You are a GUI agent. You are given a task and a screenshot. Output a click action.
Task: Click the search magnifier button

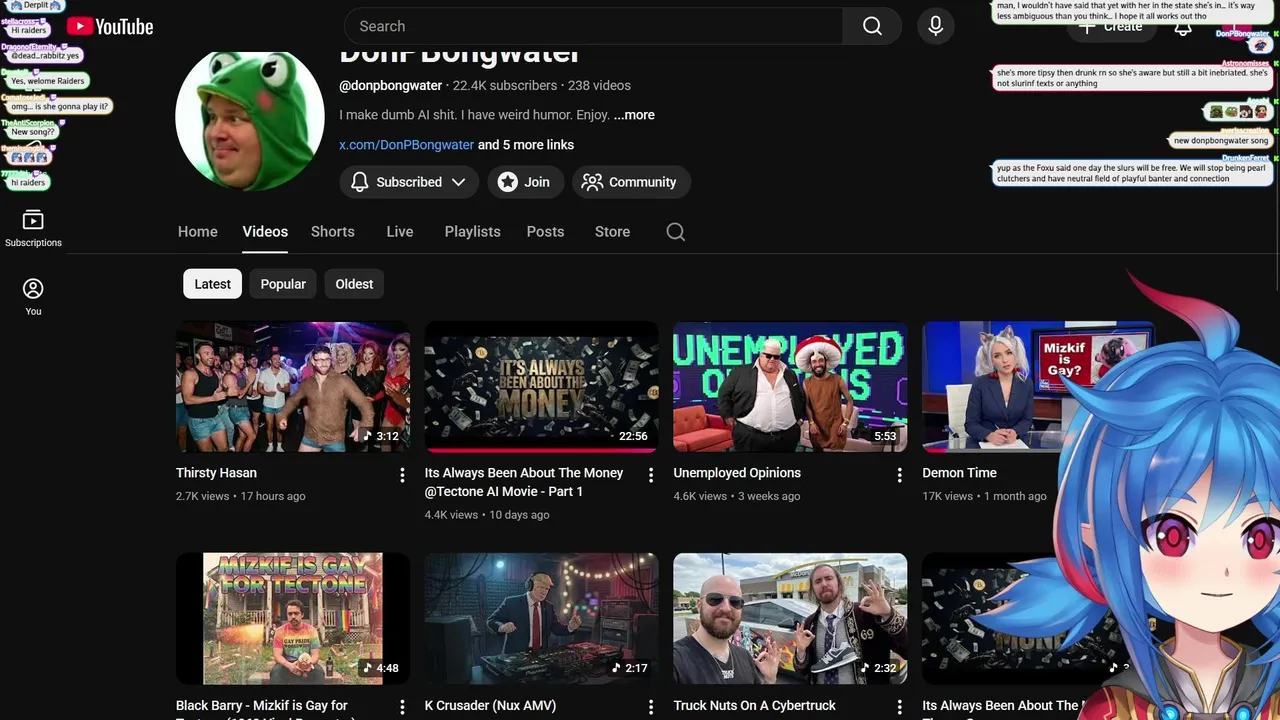coord(872,26)
